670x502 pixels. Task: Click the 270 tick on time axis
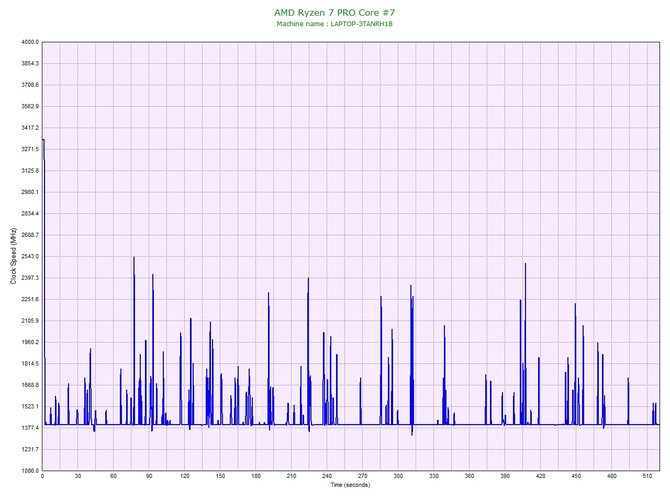(x=363, y=476)
